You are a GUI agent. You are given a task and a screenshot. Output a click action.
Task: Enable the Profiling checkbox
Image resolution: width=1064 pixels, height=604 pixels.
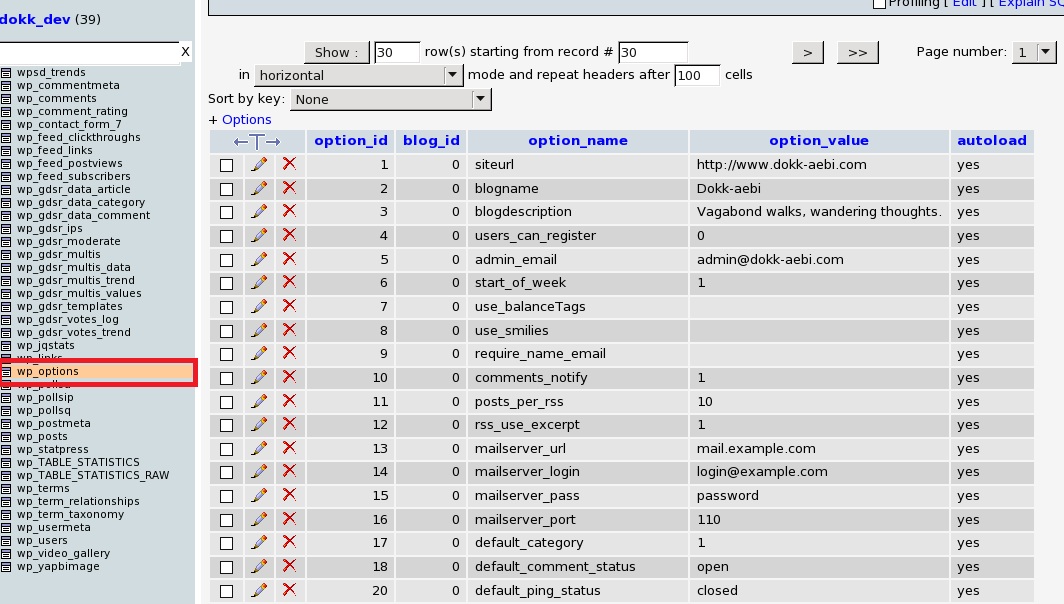click(x=879, y=4)
